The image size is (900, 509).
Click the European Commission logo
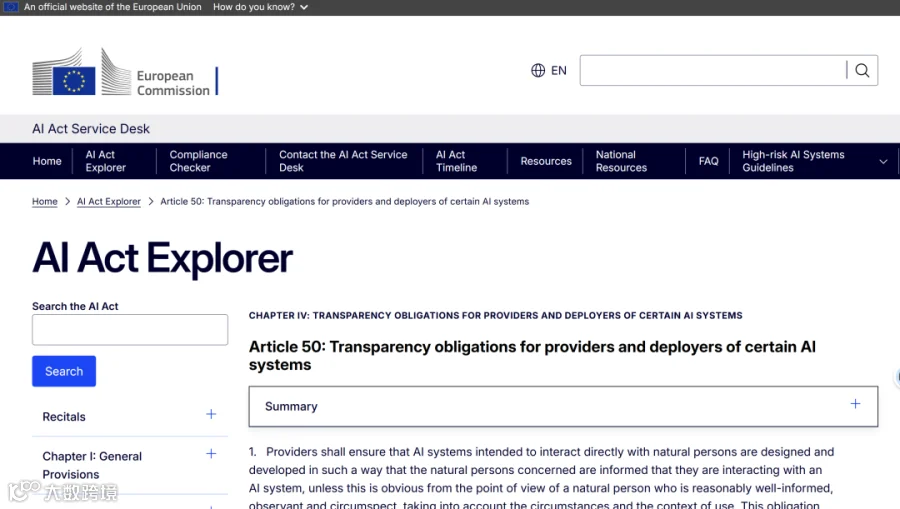[x=125, y=72]
